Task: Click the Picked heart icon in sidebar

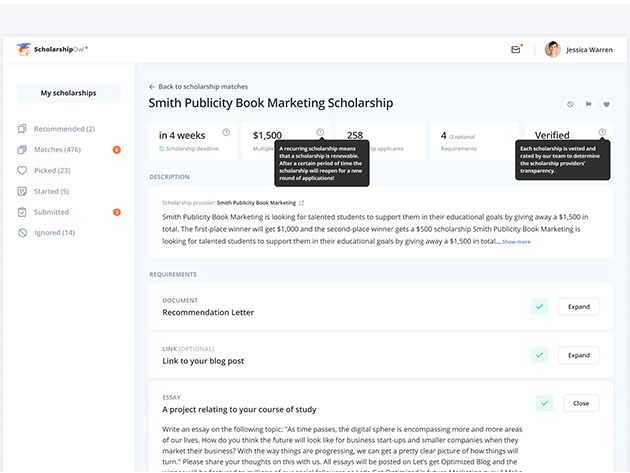Action: (22, 170)
